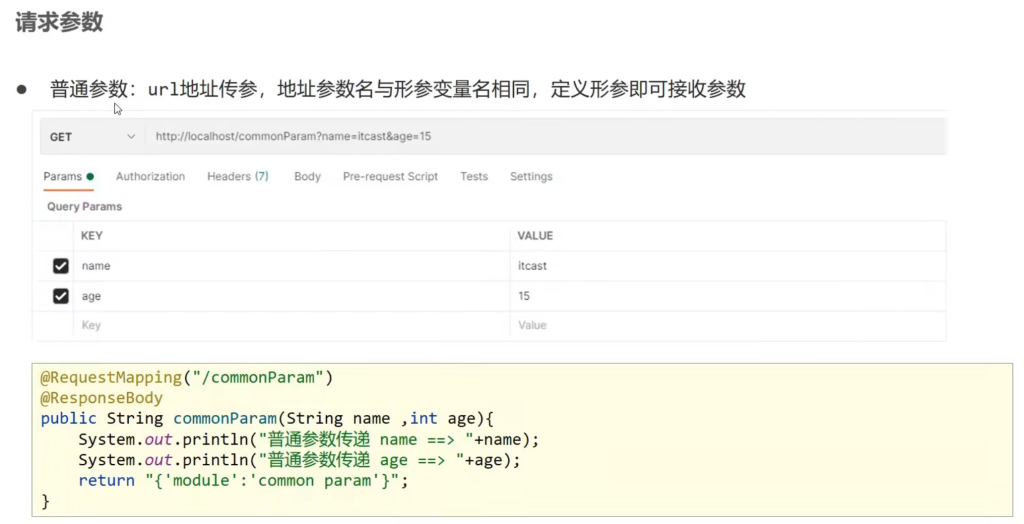Open the Pre-request Script tab
The image size is (1024, 524).
click(x=390, y=176)
